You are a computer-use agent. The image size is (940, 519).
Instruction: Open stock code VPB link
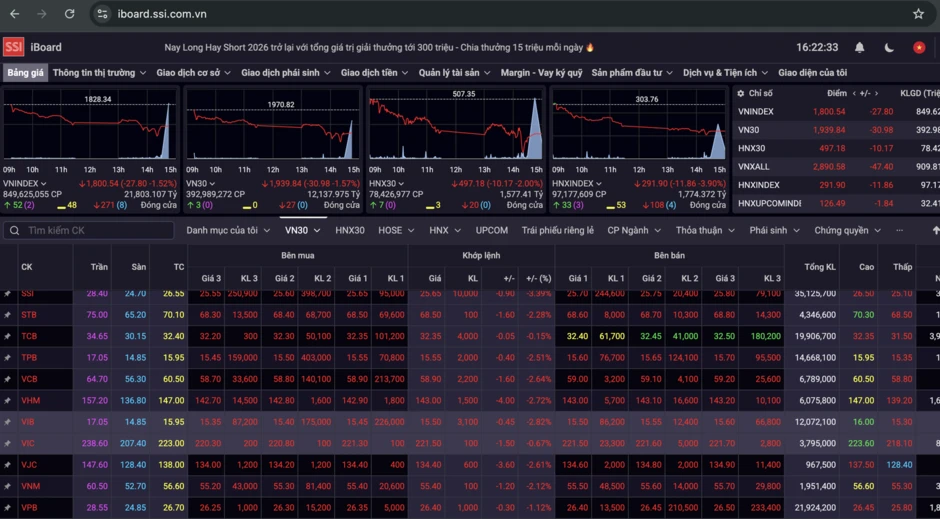[x=29, y=508]
